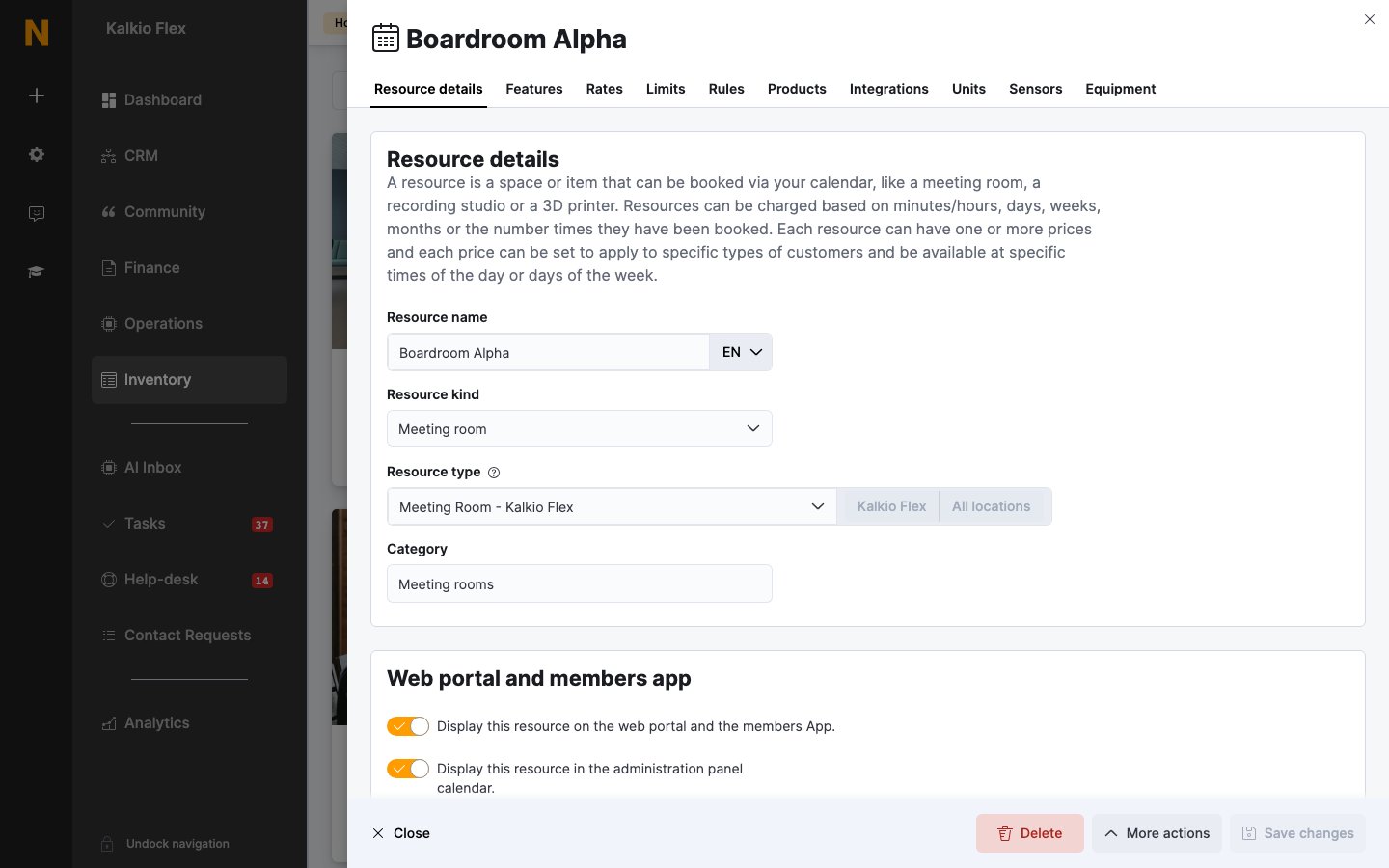Screen dimensions: 1389x868
Task: Click the Boardroom Alpha calendar icon
Action: 386,39
